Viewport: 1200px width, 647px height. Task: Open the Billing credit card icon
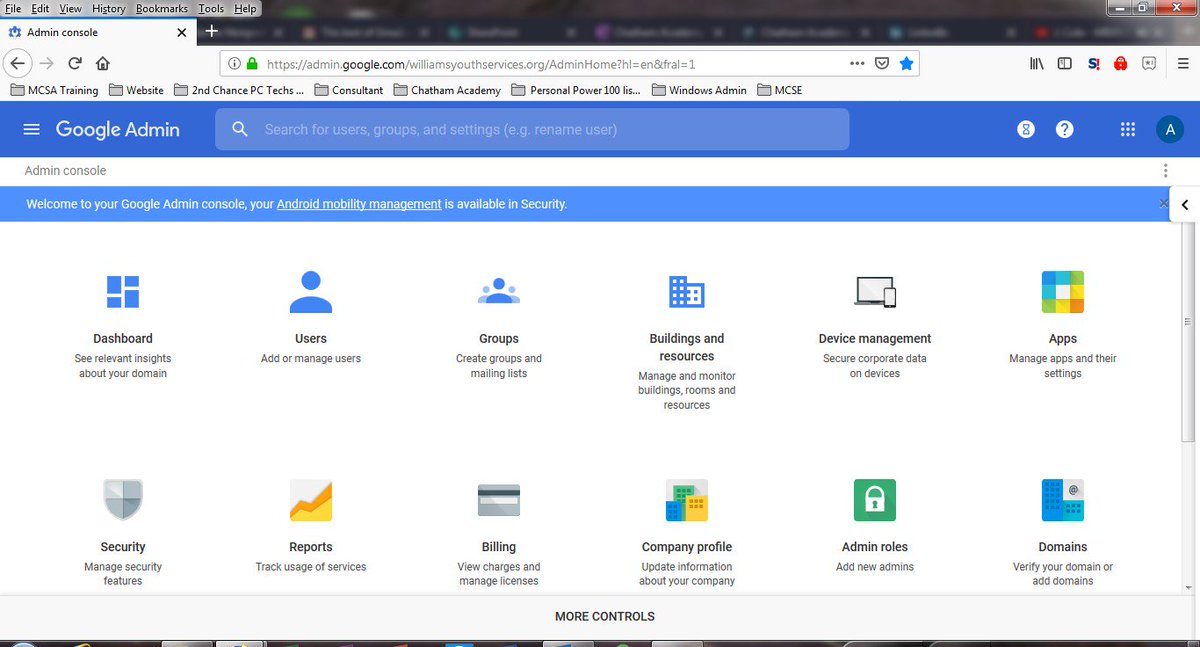click(499, 499)
